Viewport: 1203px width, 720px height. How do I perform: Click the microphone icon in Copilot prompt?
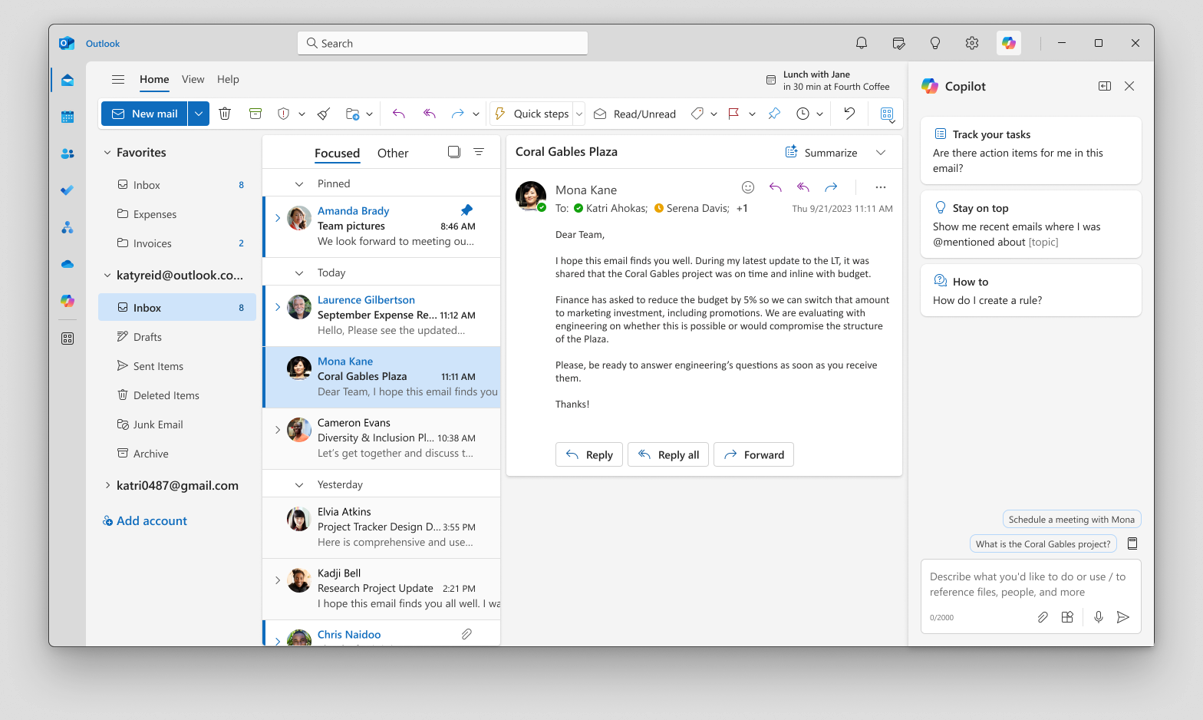point(1098,617)
